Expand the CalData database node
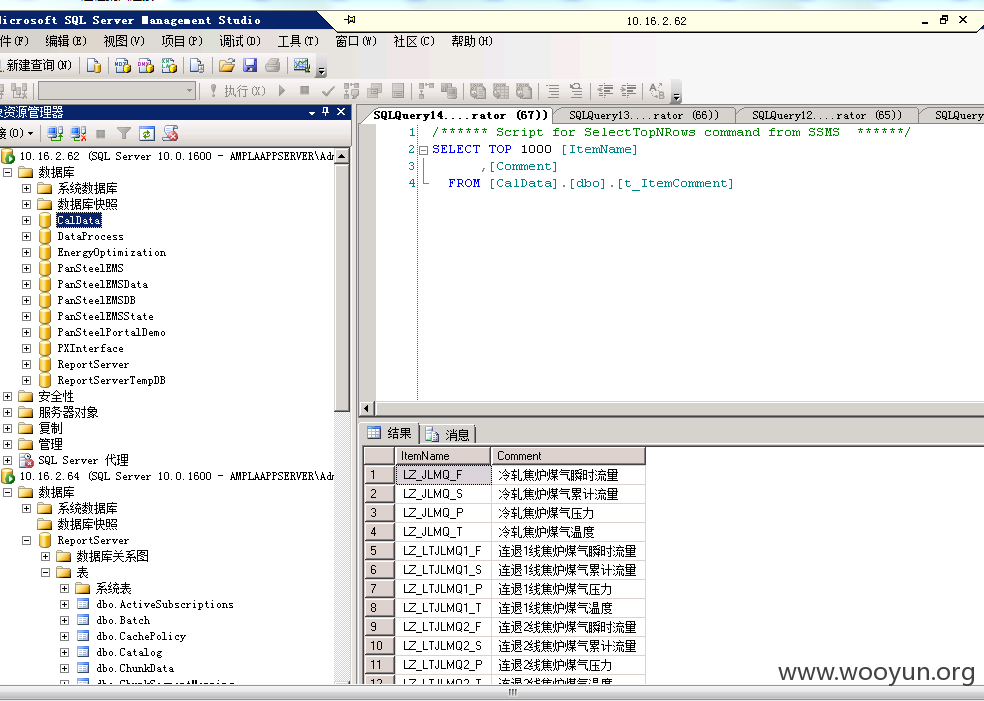The image size is (984, 701). 26,220
